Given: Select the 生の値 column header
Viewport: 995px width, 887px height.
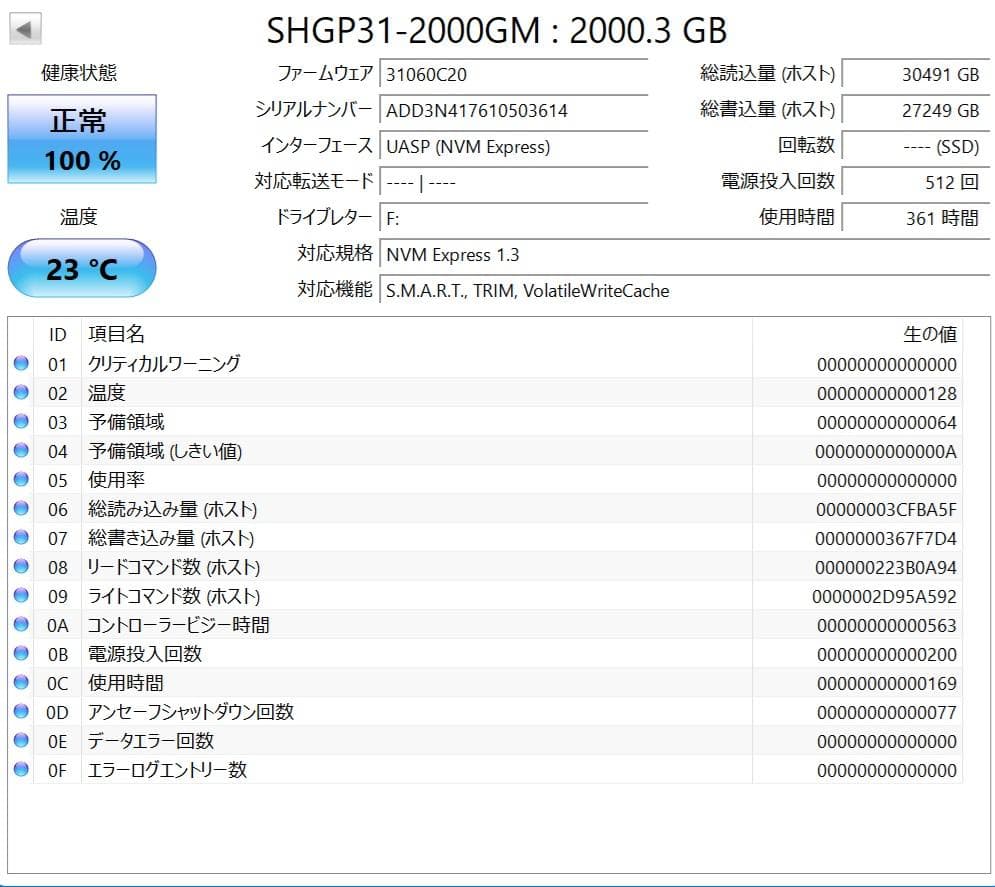Looking at the screenshot, I should click(x=931, y=335).
